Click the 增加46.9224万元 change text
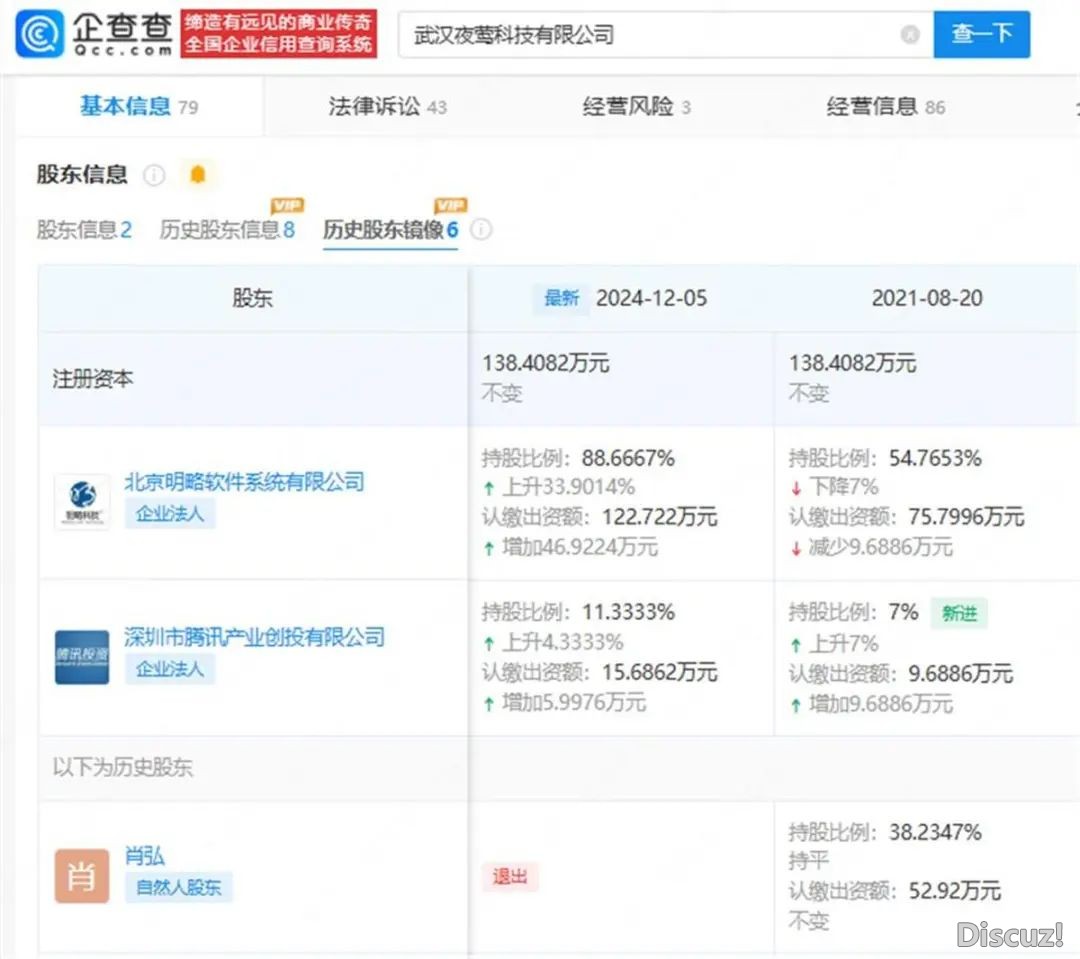The height and width of the screenshot is (959, 1080). [580, 547]
